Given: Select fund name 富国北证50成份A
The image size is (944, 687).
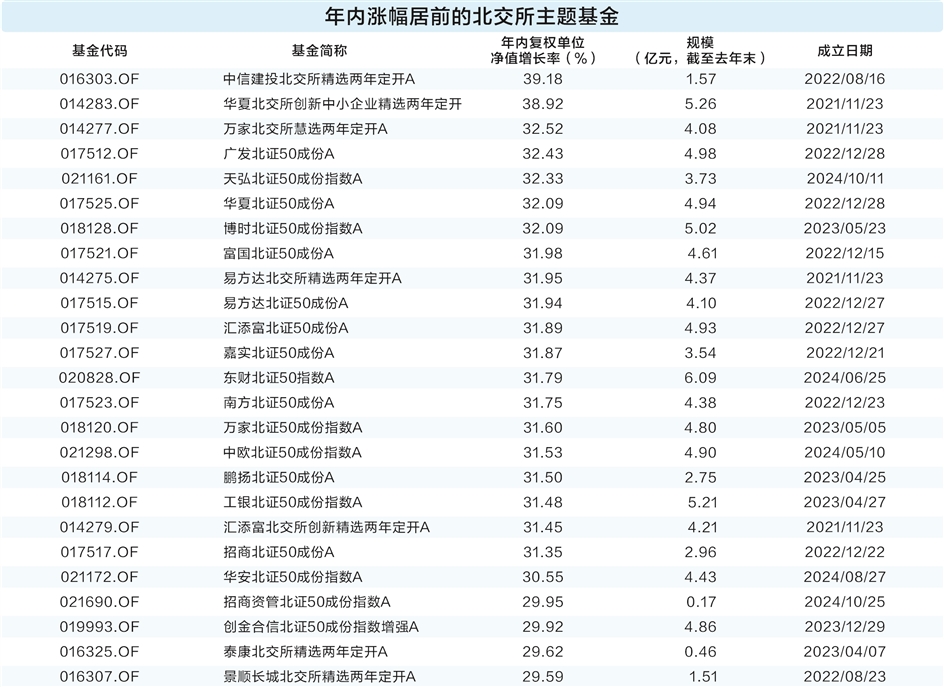Looking at the screenshot, I should click(x=279, y=253).
